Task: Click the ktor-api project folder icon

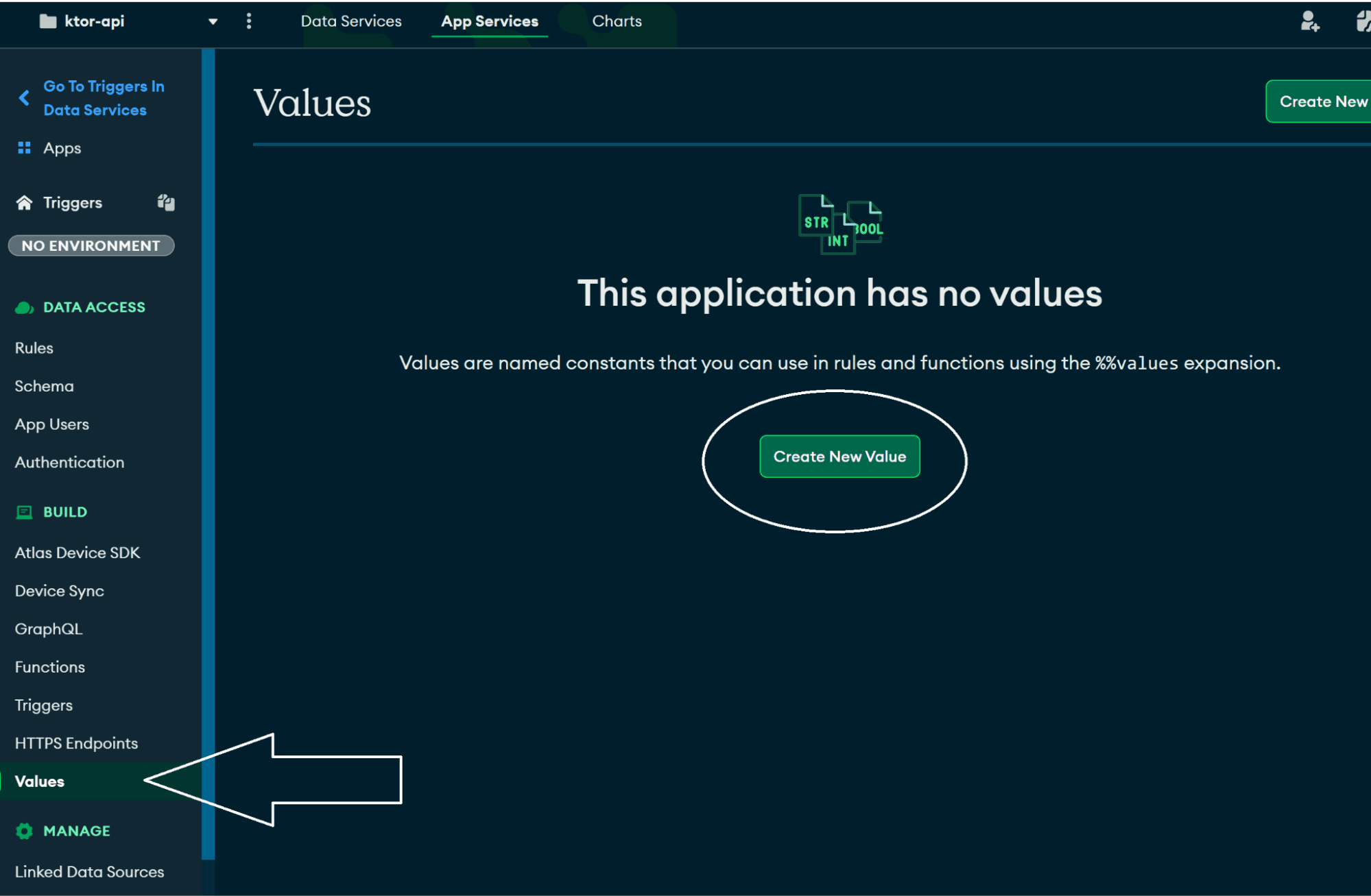Action: pos(47,21)
